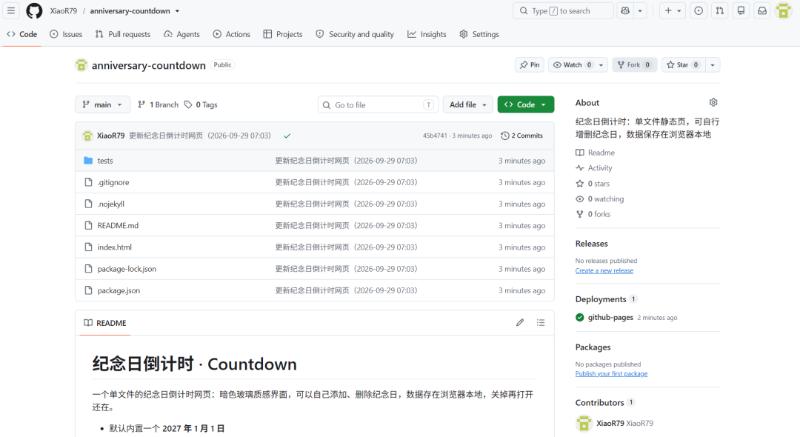This screenshot has width=800, height=437.
Task: Open the github-pages deployment link
Action: (x=610, y=317)
